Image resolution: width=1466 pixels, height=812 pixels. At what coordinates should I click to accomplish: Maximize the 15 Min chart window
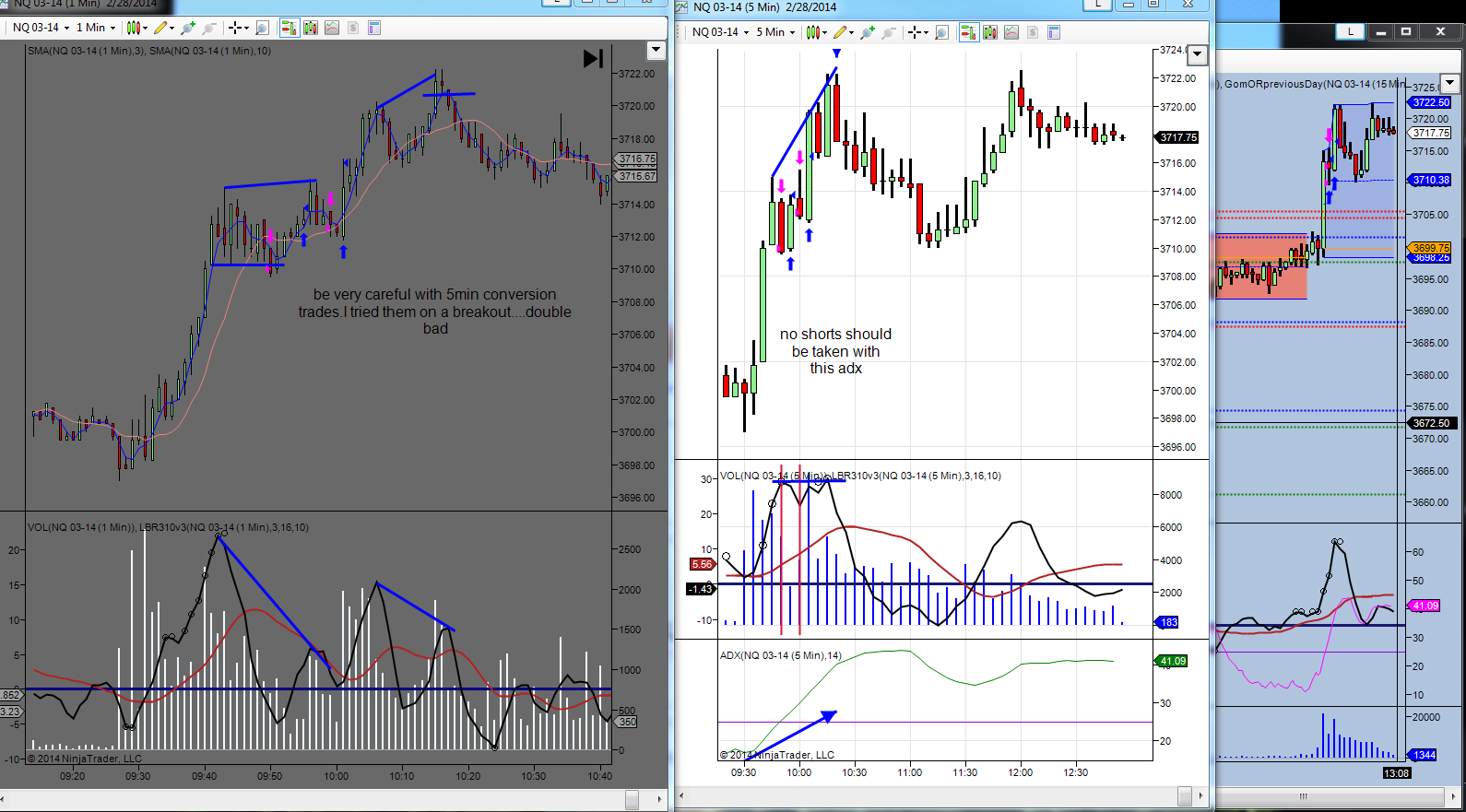pyautogui.click(x=1406, y=31)
